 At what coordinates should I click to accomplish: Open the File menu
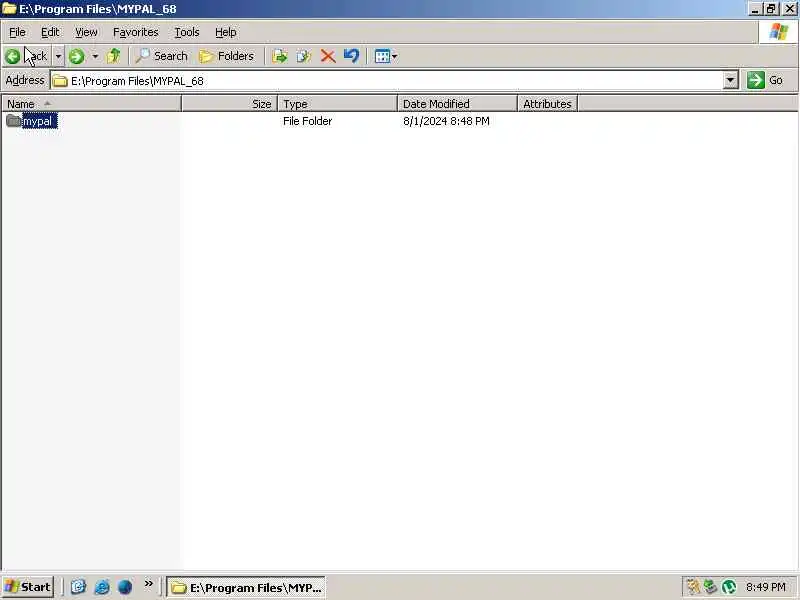pyautogui.click(x=17, y=32)
